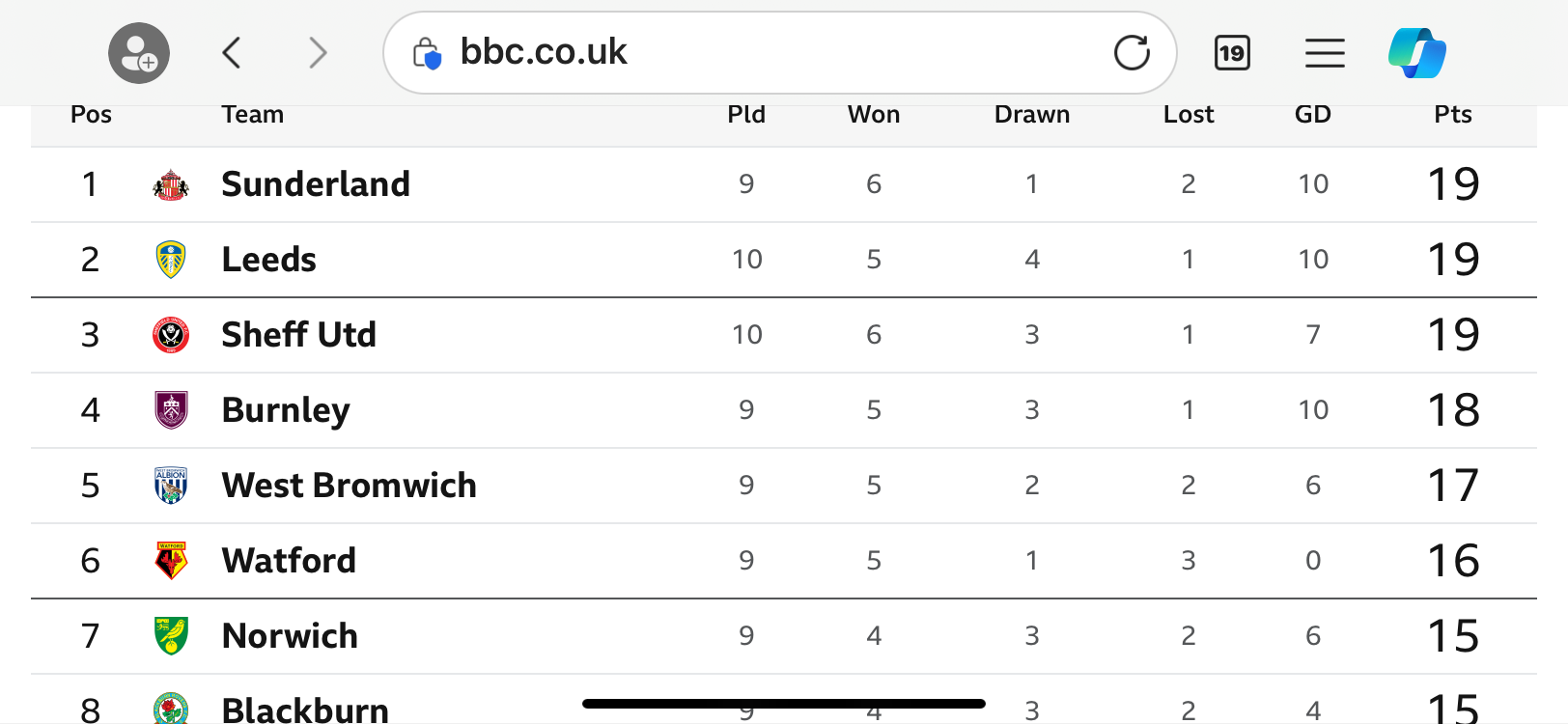Select the Pts column header

coord(1453,115)
